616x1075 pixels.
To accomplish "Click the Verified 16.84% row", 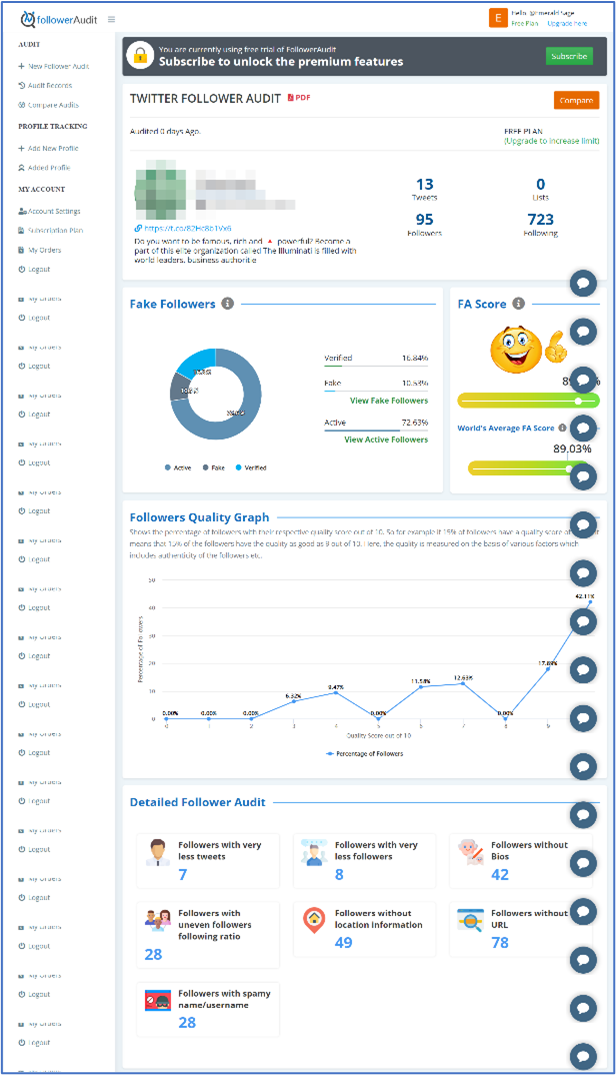I will (376, 358).
